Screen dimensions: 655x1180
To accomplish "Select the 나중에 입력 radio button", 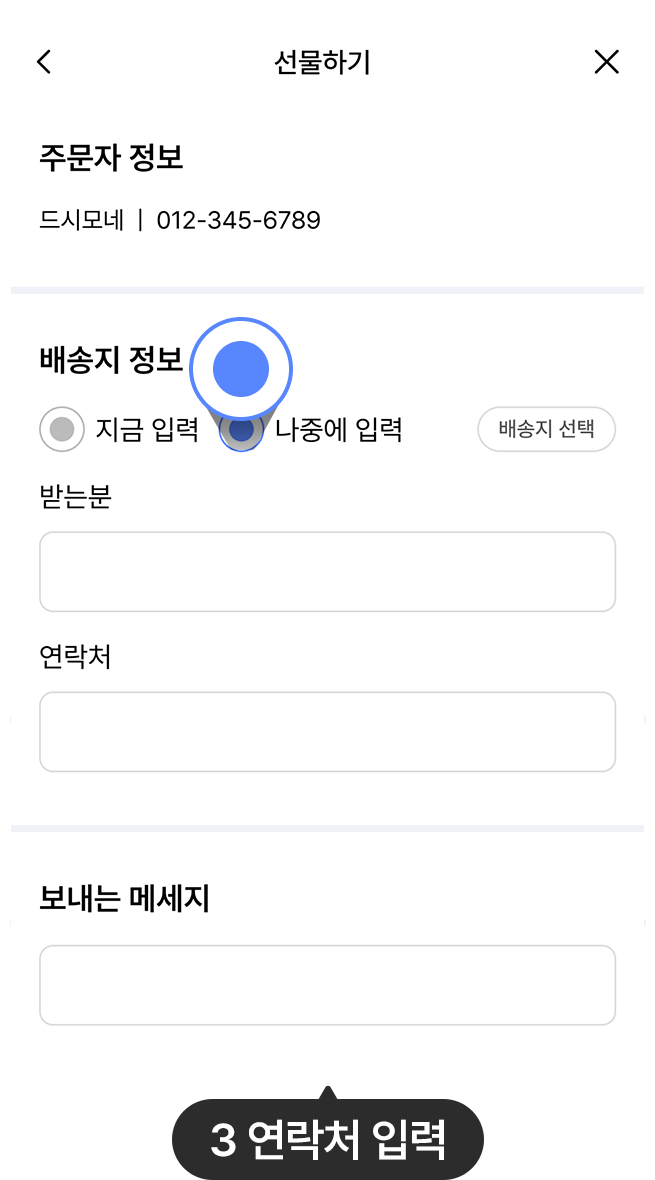I will pos(241,431).
